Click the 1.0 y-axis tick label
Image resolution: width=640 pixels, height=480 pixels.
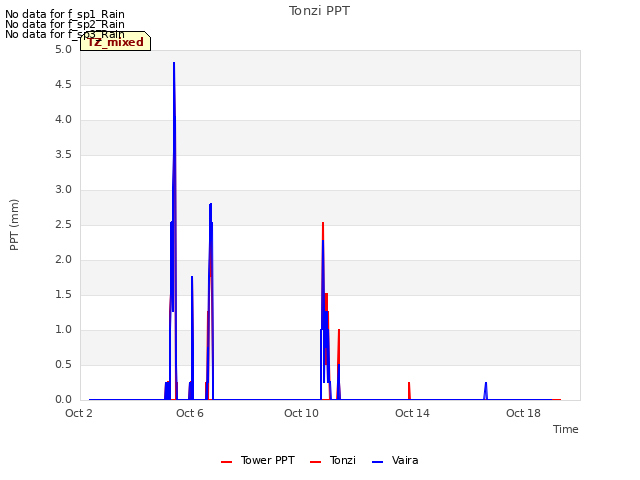(x=63, y=330)
